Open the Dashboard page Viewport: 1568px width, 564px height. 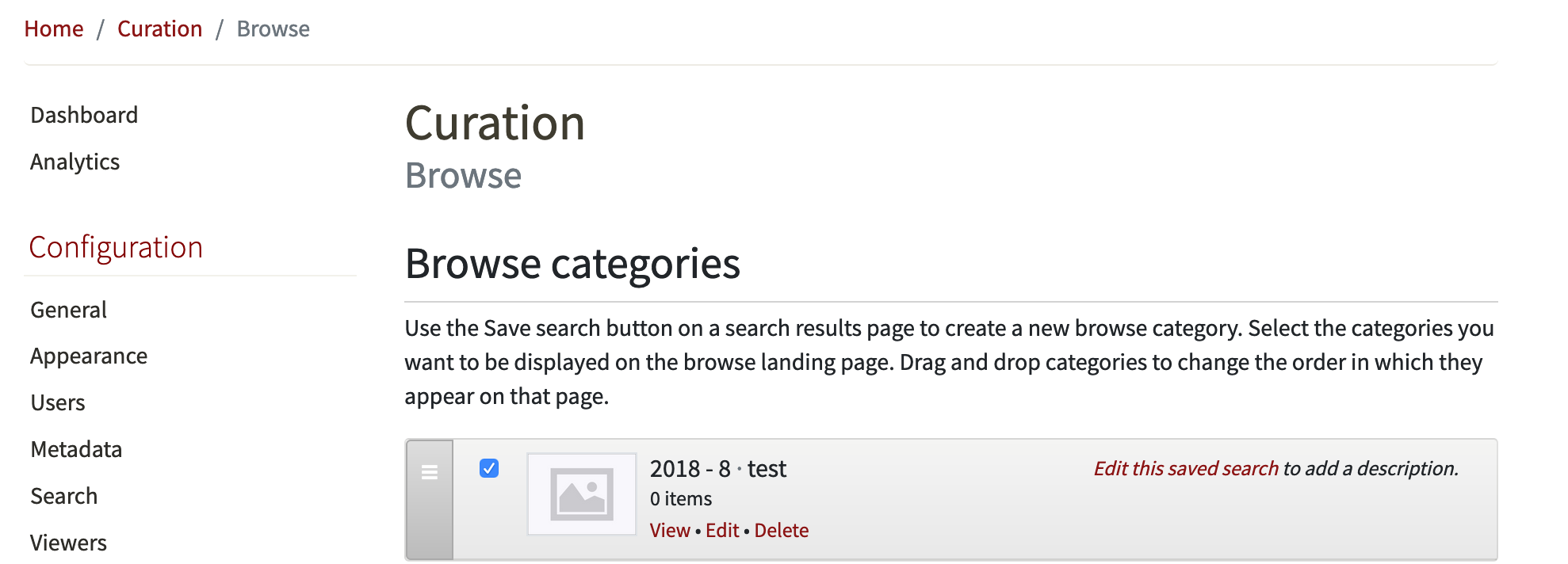click(83, 115)
